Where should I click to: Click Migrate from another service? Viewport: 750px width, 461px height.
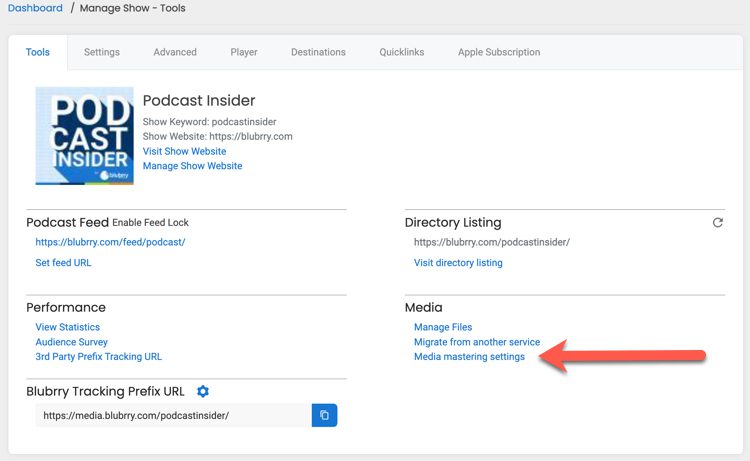pyautogui.click(x=477, y=342)
